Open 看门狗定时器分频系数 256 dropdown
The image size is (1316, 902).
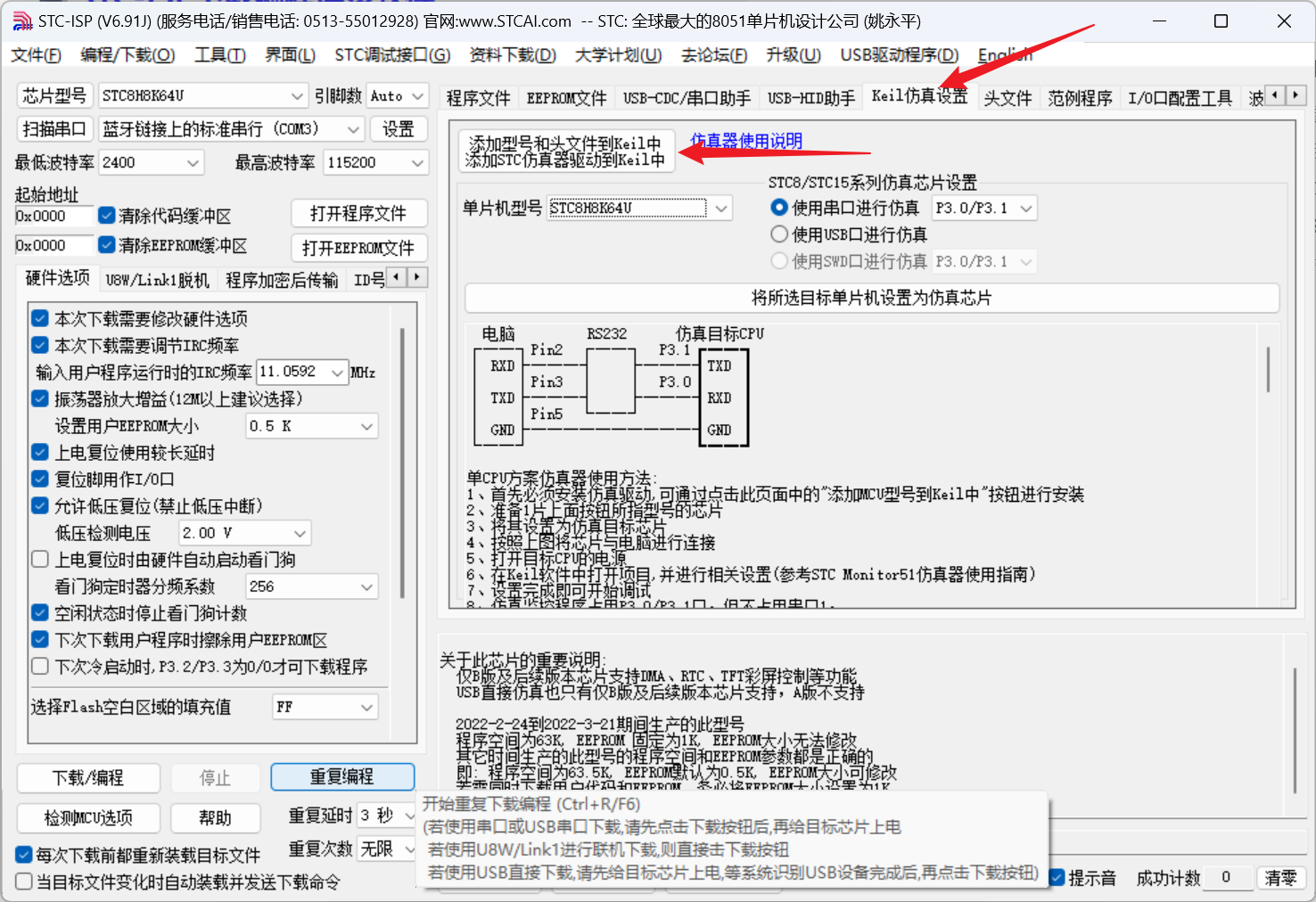pos(312,586)
